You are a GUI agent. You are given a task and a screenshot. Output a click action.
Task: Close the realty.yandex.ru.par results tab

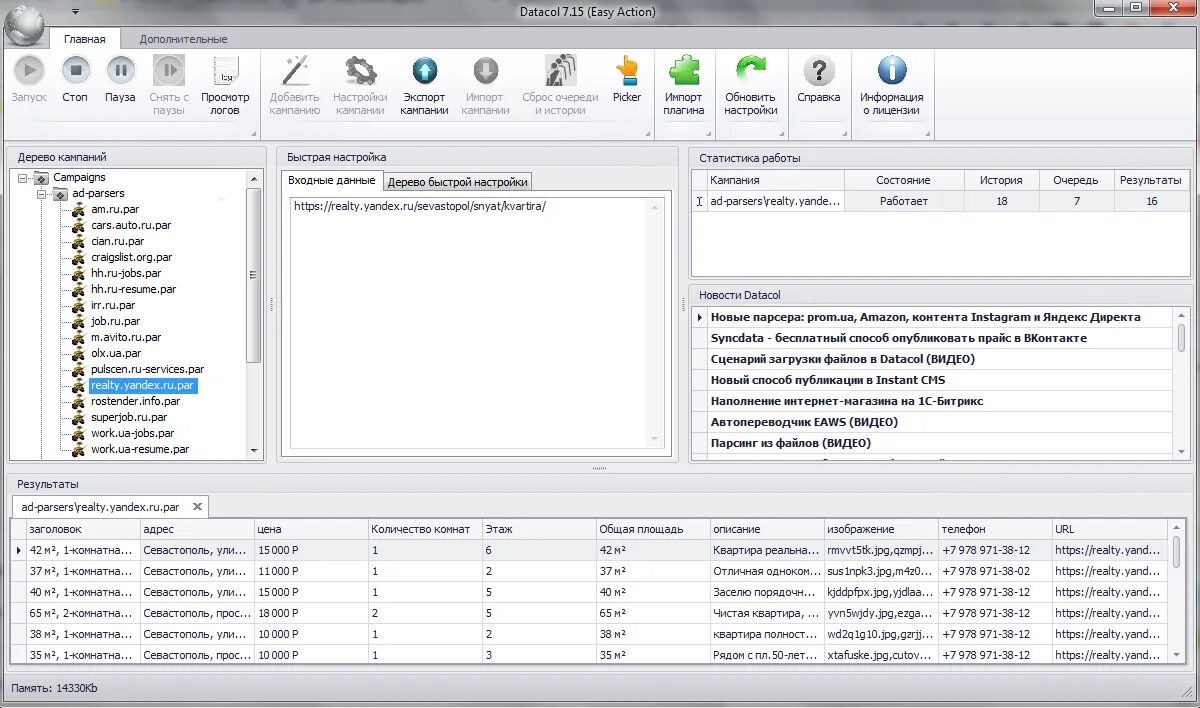(197, 507)
